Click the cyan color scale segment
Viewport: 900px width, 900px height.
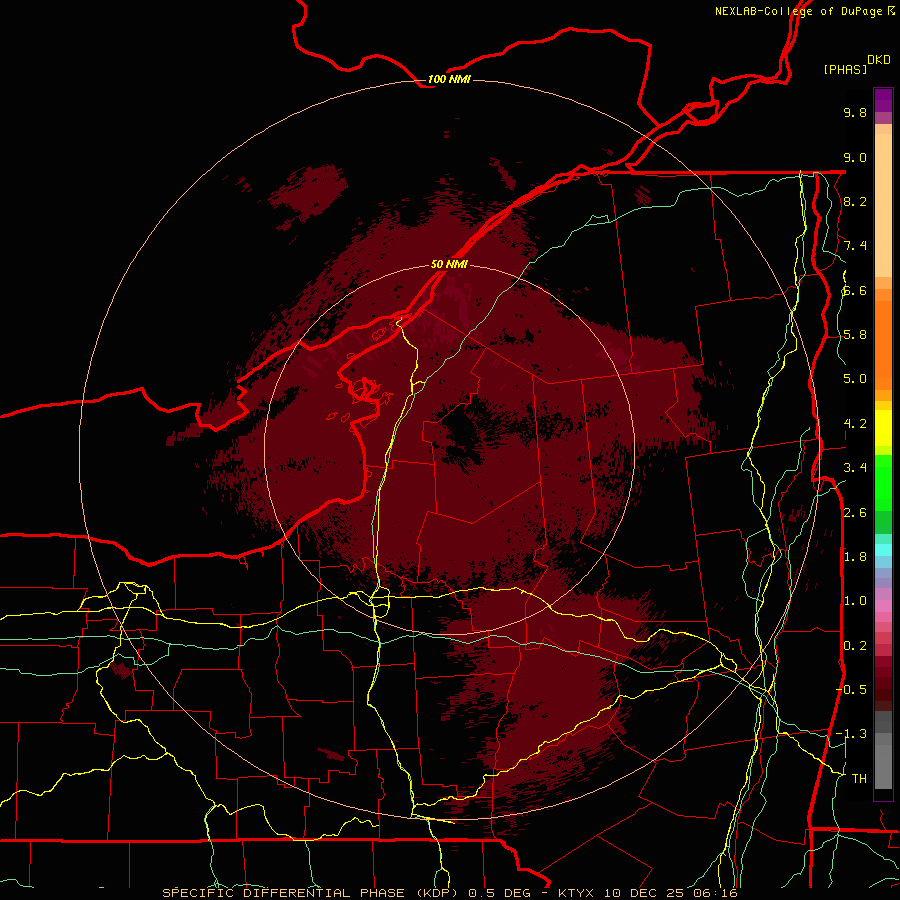(x=883, y=550)
